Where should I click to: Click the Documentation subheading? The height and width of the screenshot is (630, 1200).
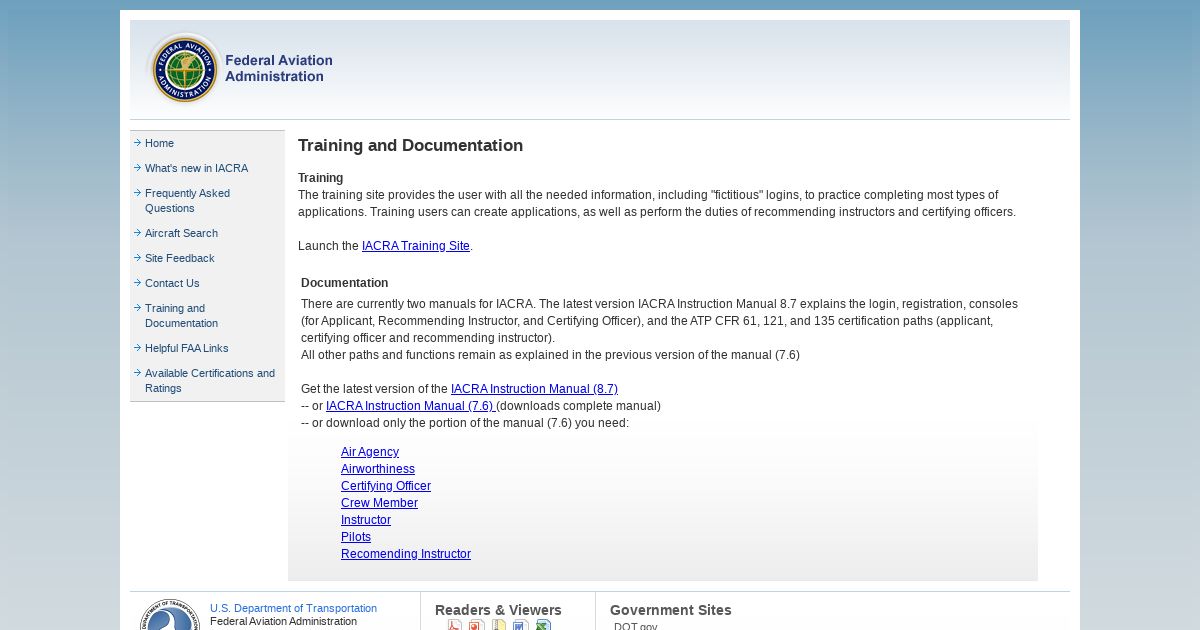[x=345, y=283]
